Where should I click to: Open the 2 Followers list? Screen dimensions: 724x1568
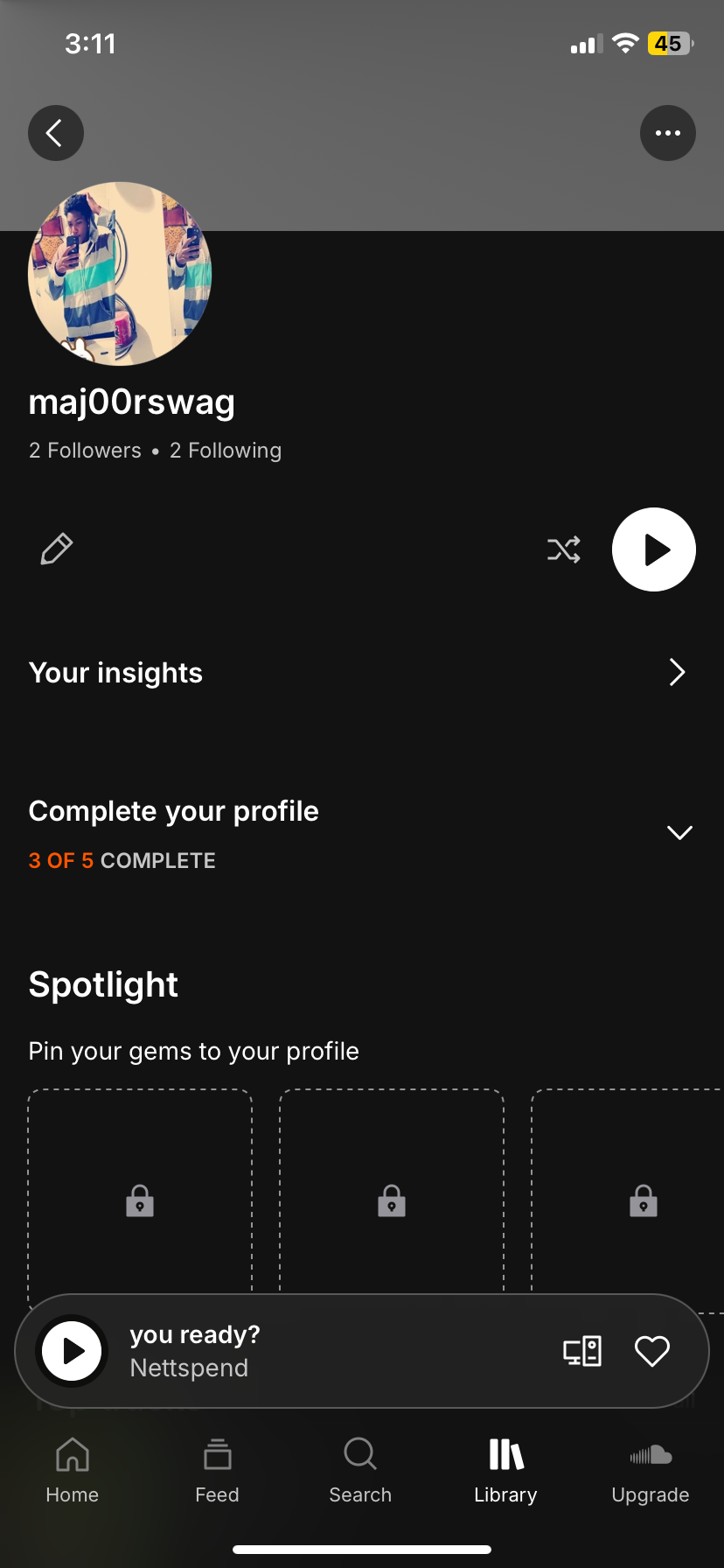[85, 451]
